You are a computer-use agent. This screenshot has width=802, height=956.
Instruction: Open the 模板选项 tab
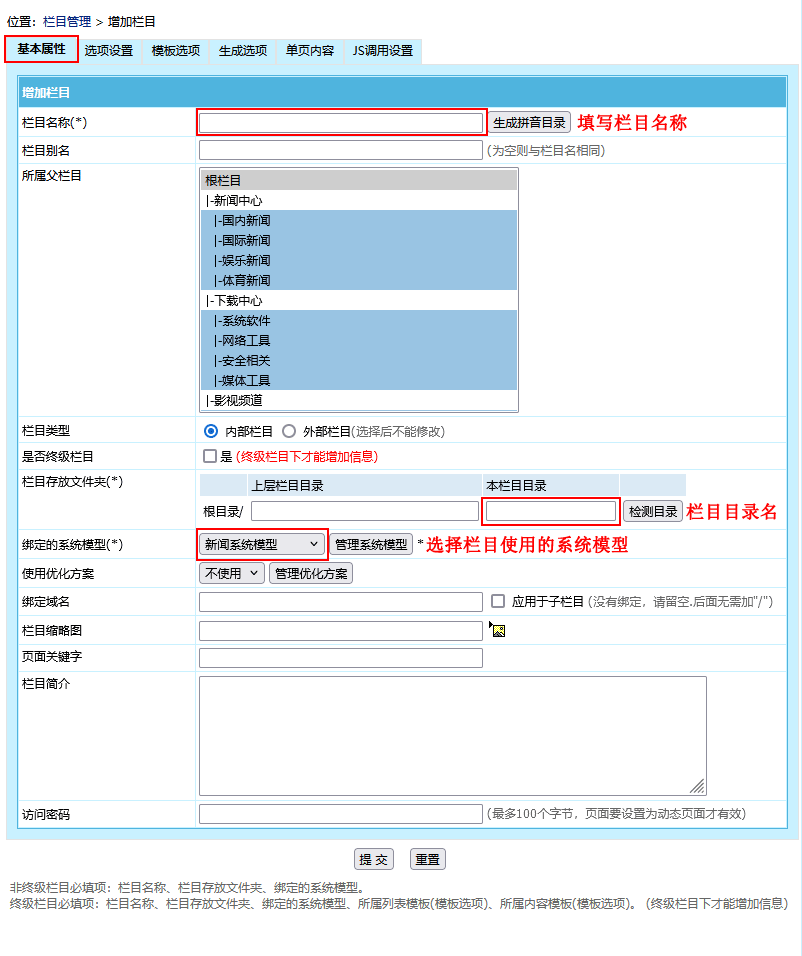(175, 51)
